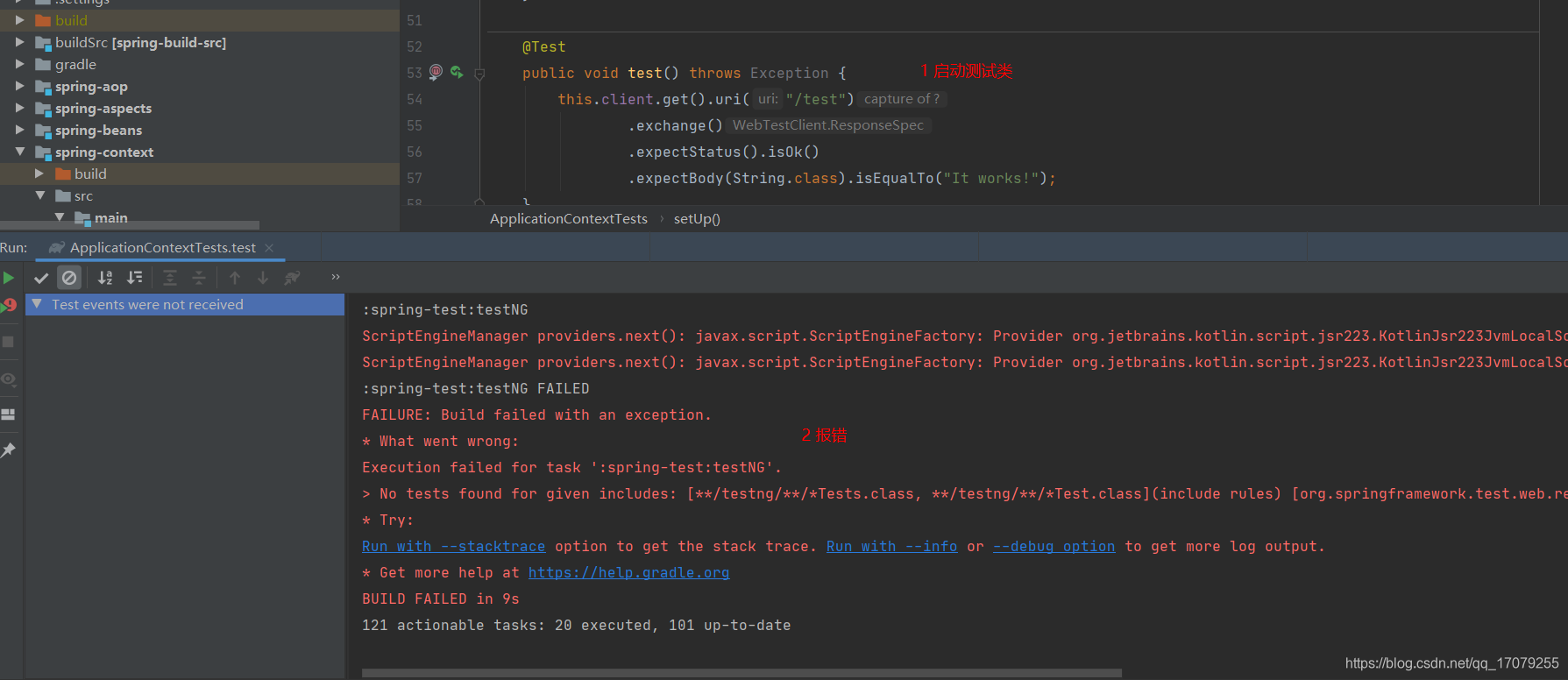Rerun the test with green play button
This screenshot has height=680, width=1568.
8,278
